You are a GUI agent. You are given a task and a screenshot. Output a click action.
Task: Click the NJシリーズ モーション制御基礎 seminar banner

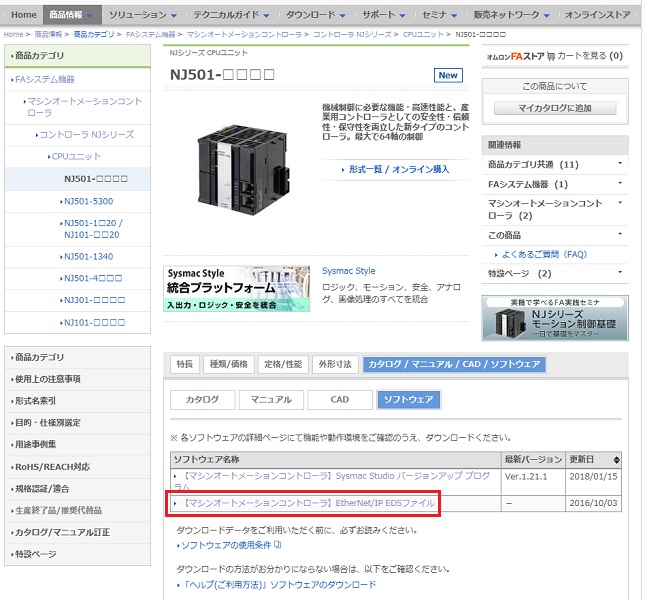(555, 318)
